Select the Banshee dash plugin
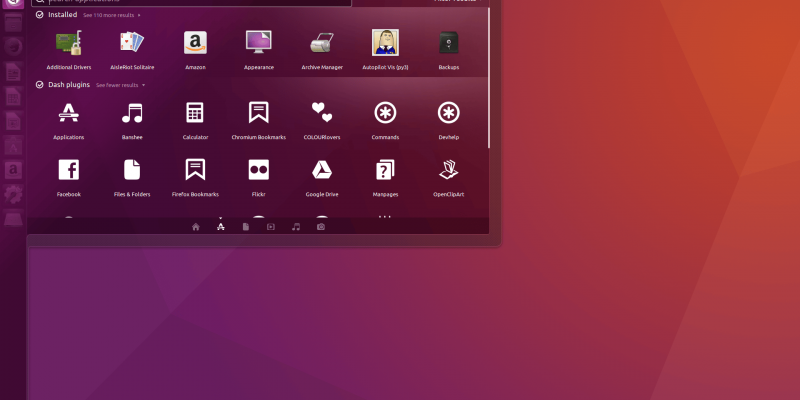The image size is (800, 400). click(132, 120)
